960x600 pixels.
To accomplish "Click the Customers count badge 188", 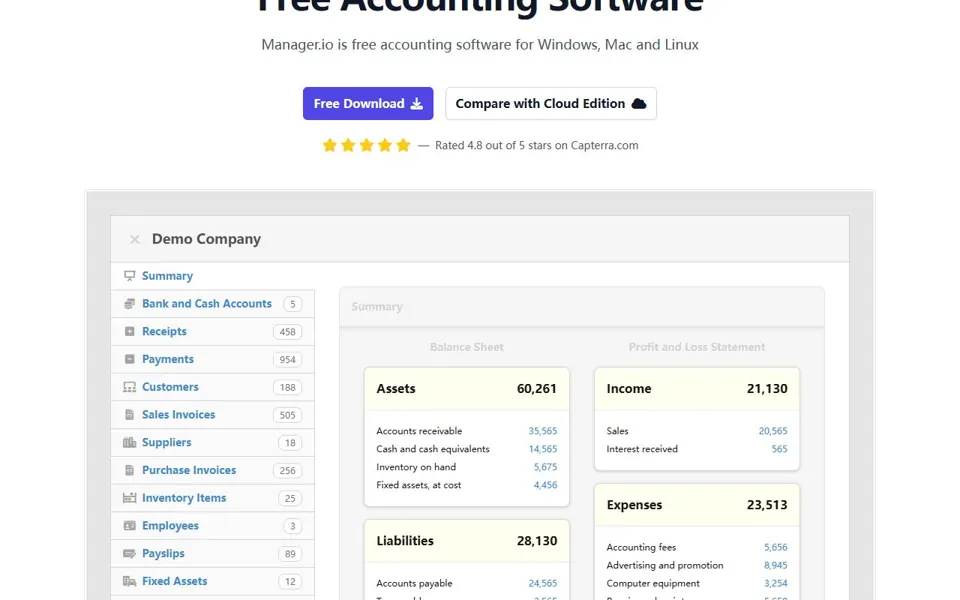I will click(288, 388).
